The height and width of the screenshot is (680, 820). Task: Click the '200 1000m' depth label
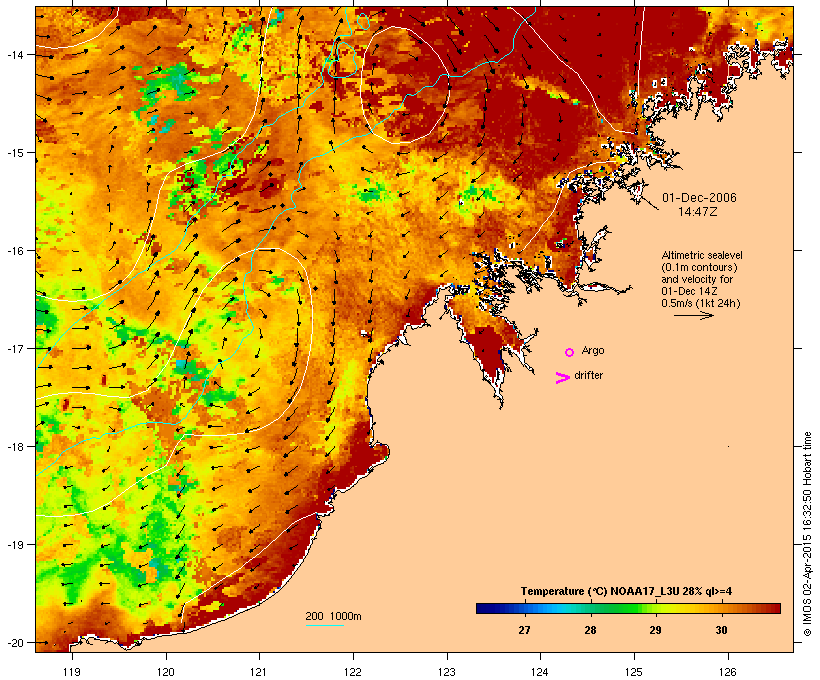click(333, 616)
